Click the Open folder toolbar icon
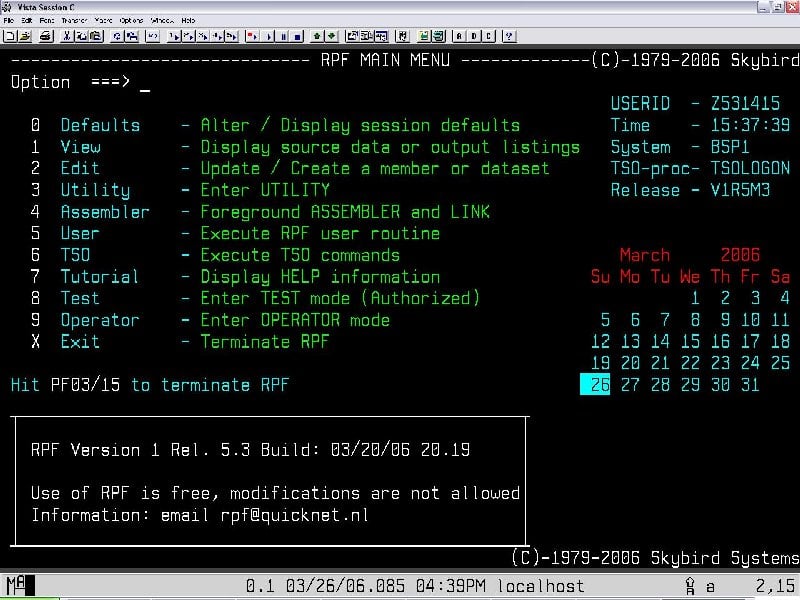The height and width of the screenshot is (600, 800). pos(25,36)
